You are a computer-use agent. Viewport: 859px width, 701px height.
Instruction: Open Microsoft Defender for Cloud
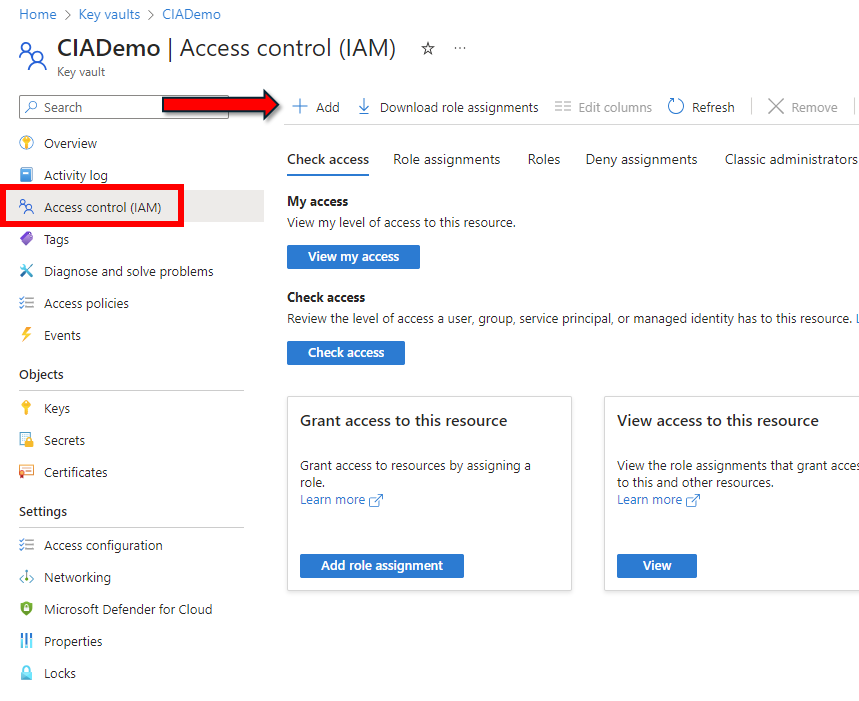[127, 609]
